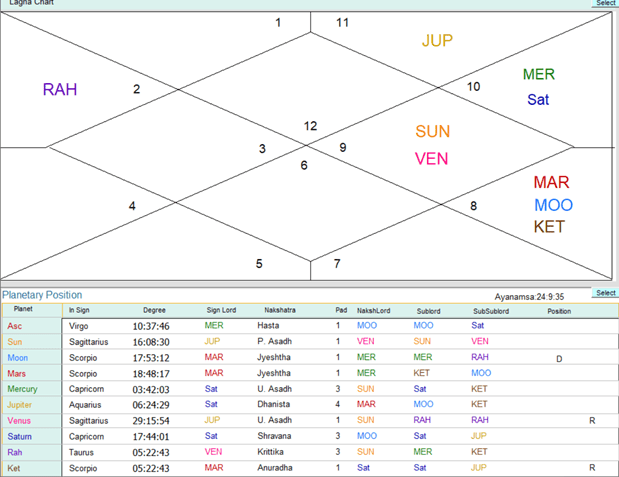This screenshot has height=477, width=619.
Task: Click Select button in Planetary Position header
Action: [x=605, y=293]
